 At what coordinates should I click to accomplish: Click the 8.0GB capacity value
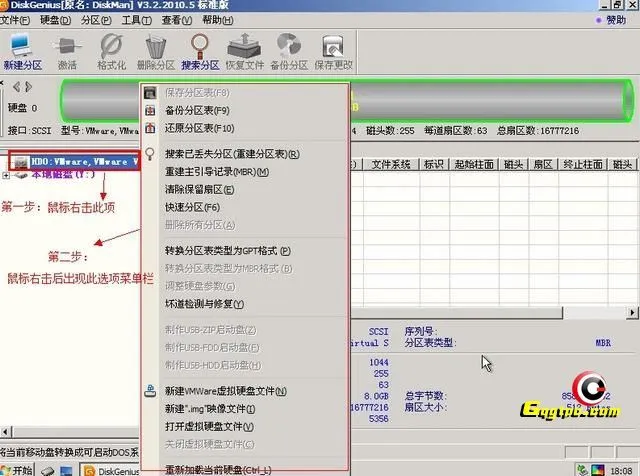tap(376, 396)
